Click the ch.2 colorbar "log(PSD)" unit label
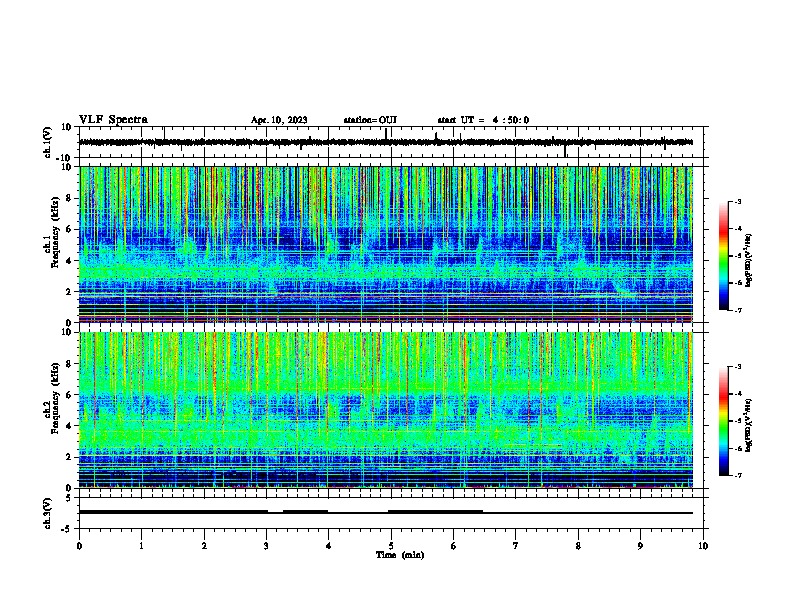792x612 pixels. 749,425
